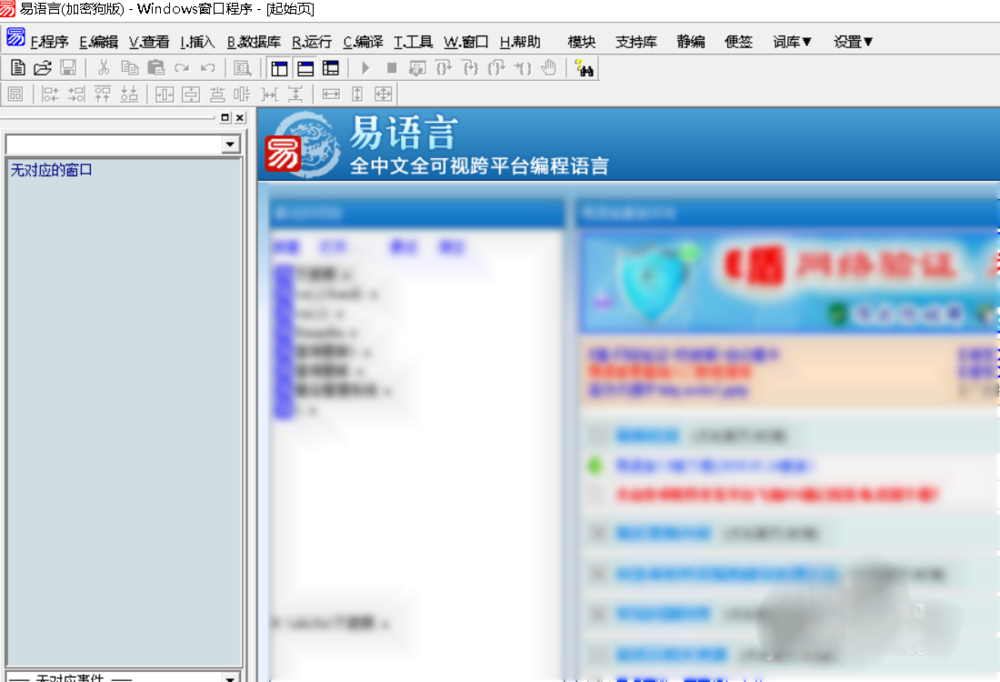1000x682 pixels.
Task: Select the 无对应的窗口 text
Action: coord(52,170)
